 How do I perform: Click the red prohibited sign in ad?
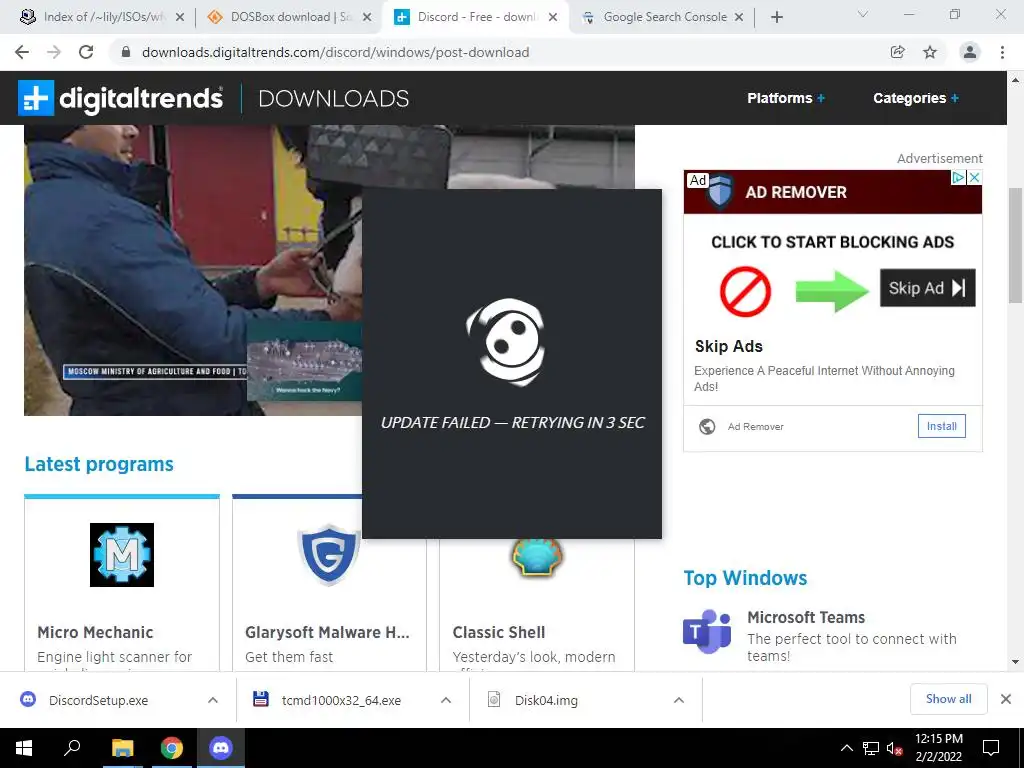tap(745, 291)
